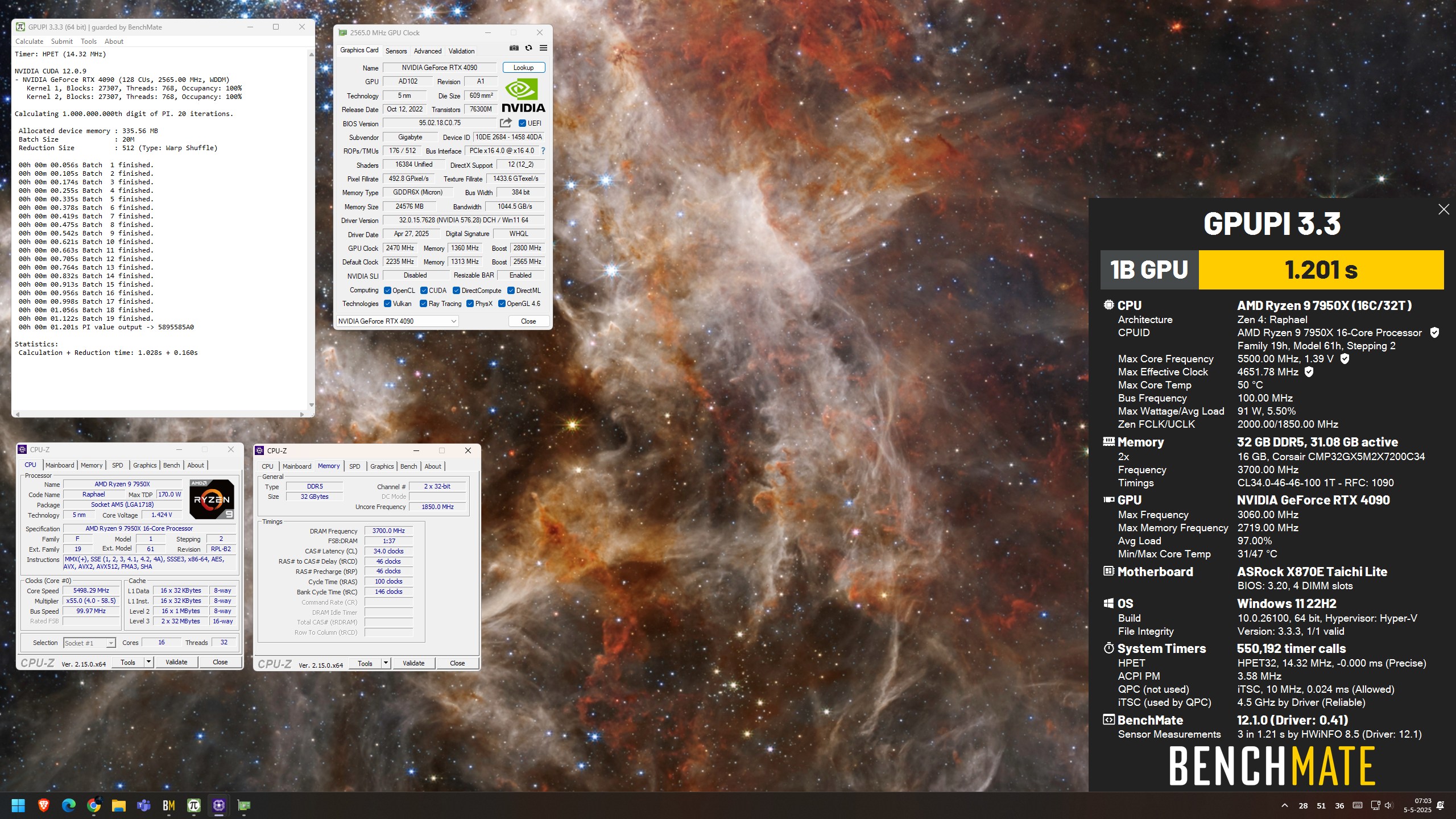
Task: Click the NVIDIA logo in GPU-Z
Action: click(523, 95)
